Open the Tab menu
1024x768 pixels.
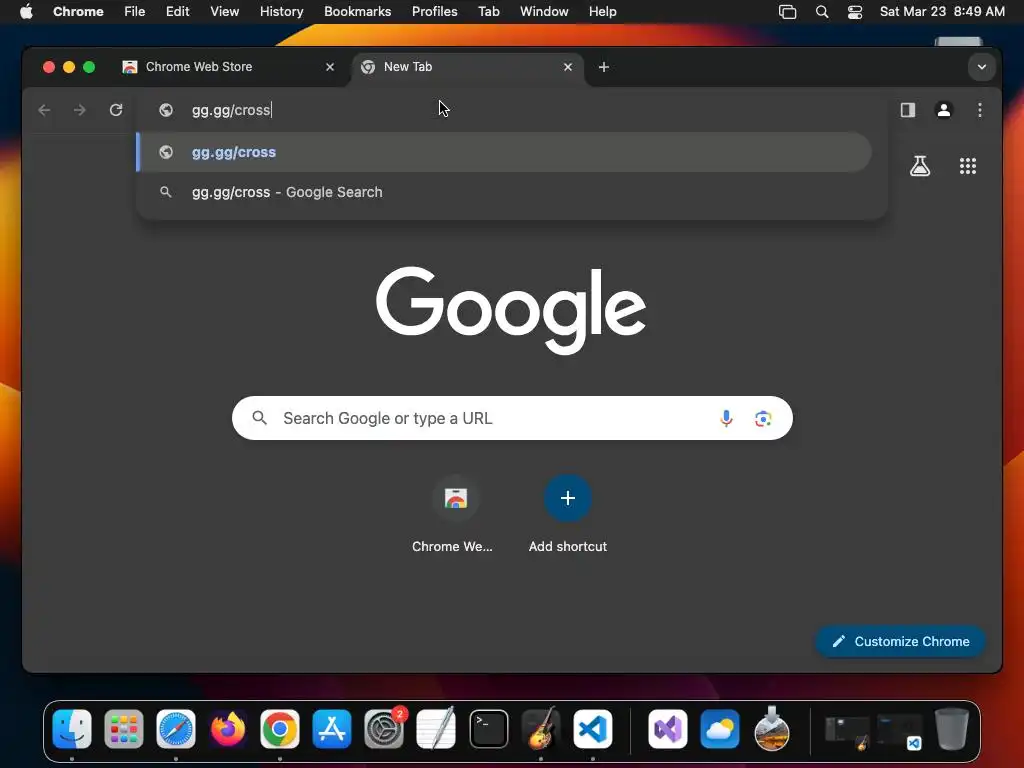[x=488, y=11]
